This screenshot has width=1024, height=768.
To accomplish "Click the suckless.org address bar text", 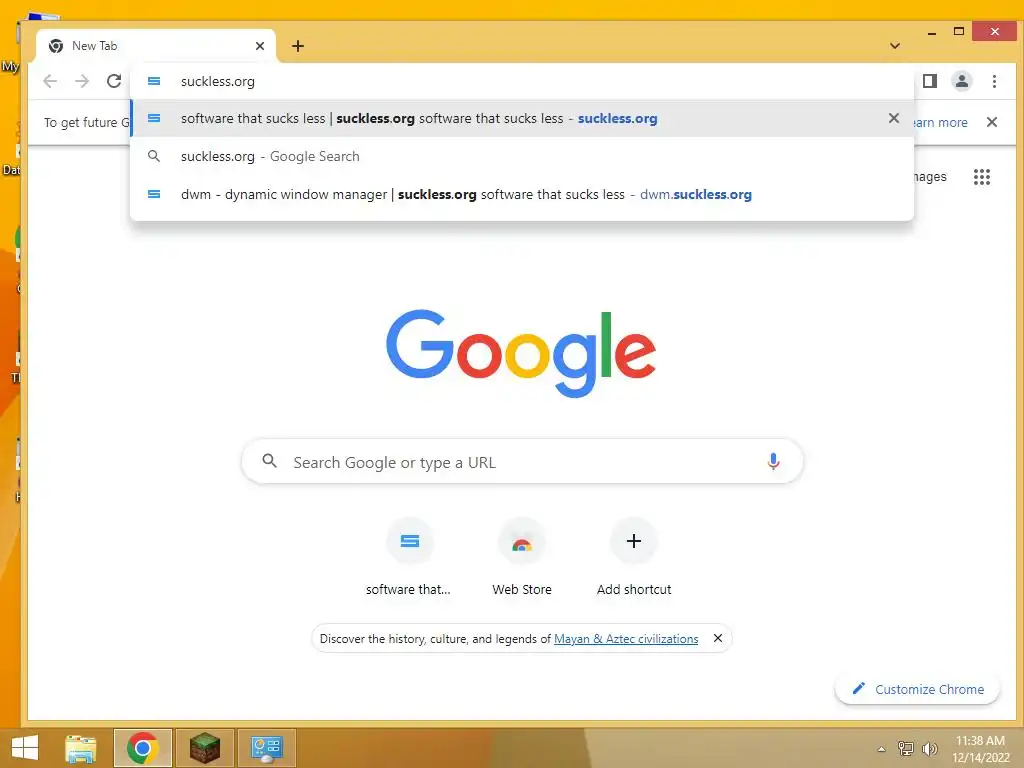I will [217, 82].
